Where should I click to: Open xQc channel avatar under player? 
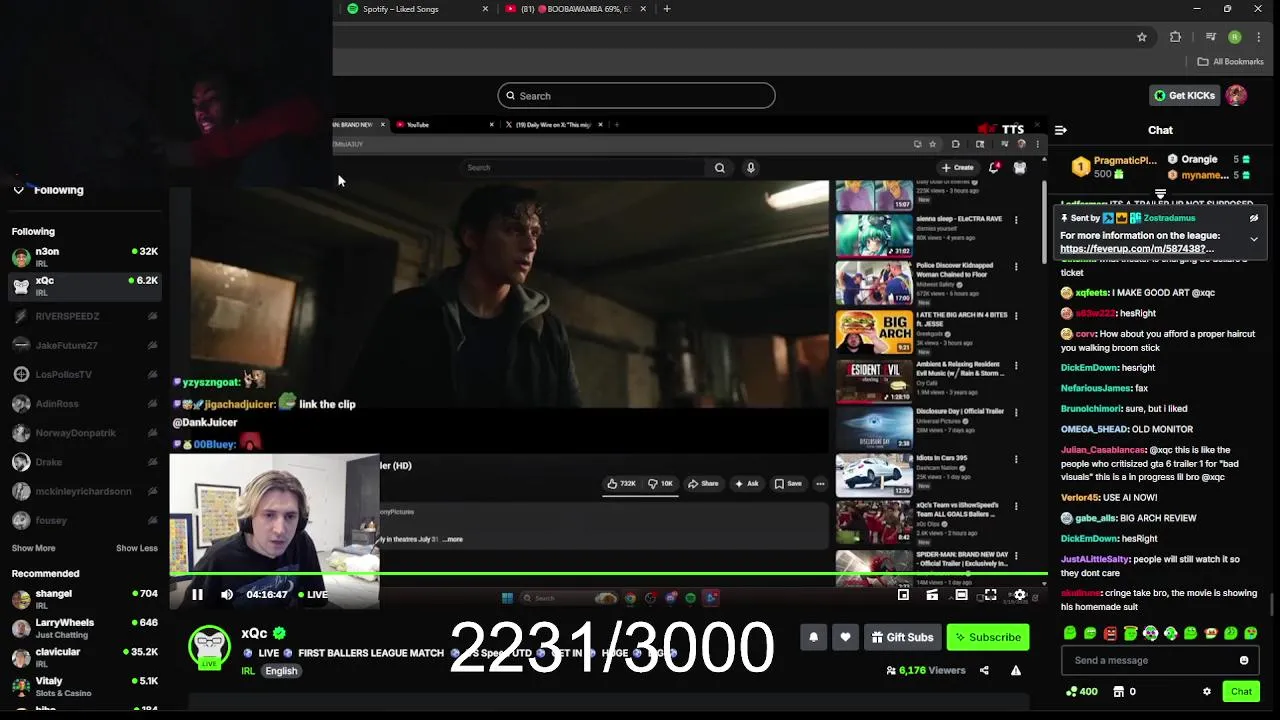click(x=209, y=647)
